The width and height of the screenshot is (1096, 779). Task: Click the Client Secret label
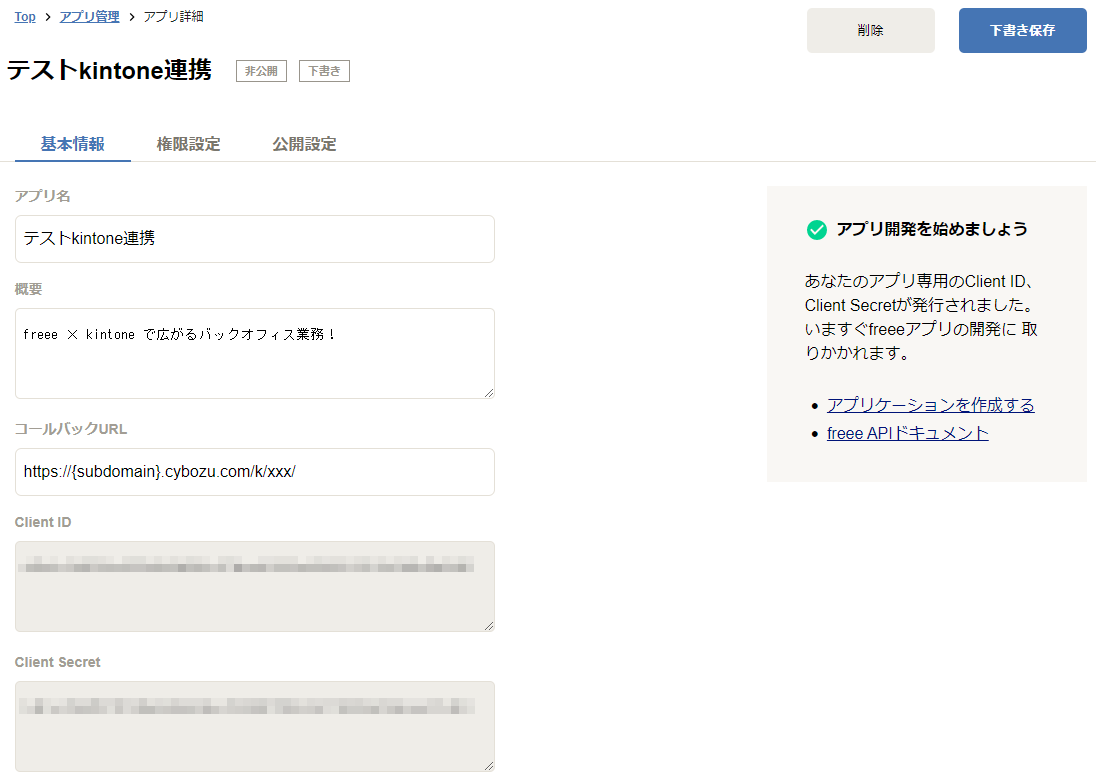(x=57, y=662)
